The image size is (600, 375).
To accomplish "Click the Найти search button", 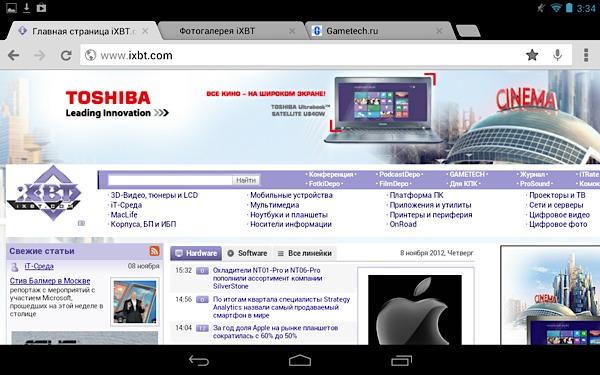I will click(x=246, y=180).
